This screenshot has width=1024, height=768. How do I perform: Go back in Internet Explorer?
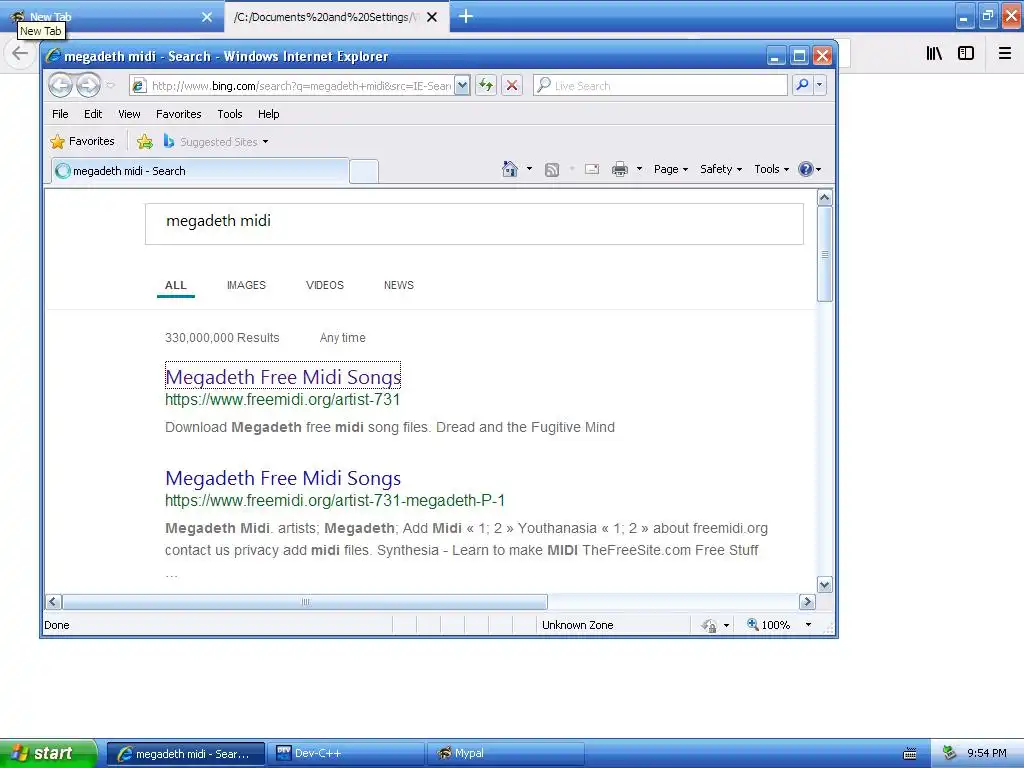point(60,85)
